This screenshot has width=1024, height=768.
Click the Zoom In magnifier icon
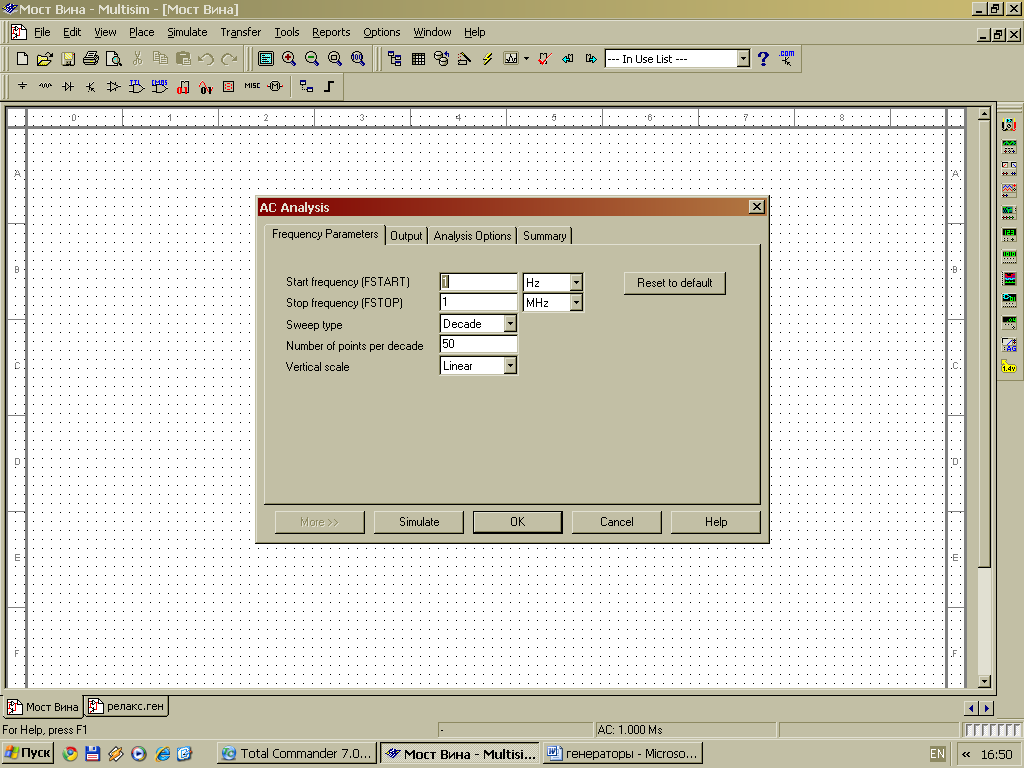289,59
